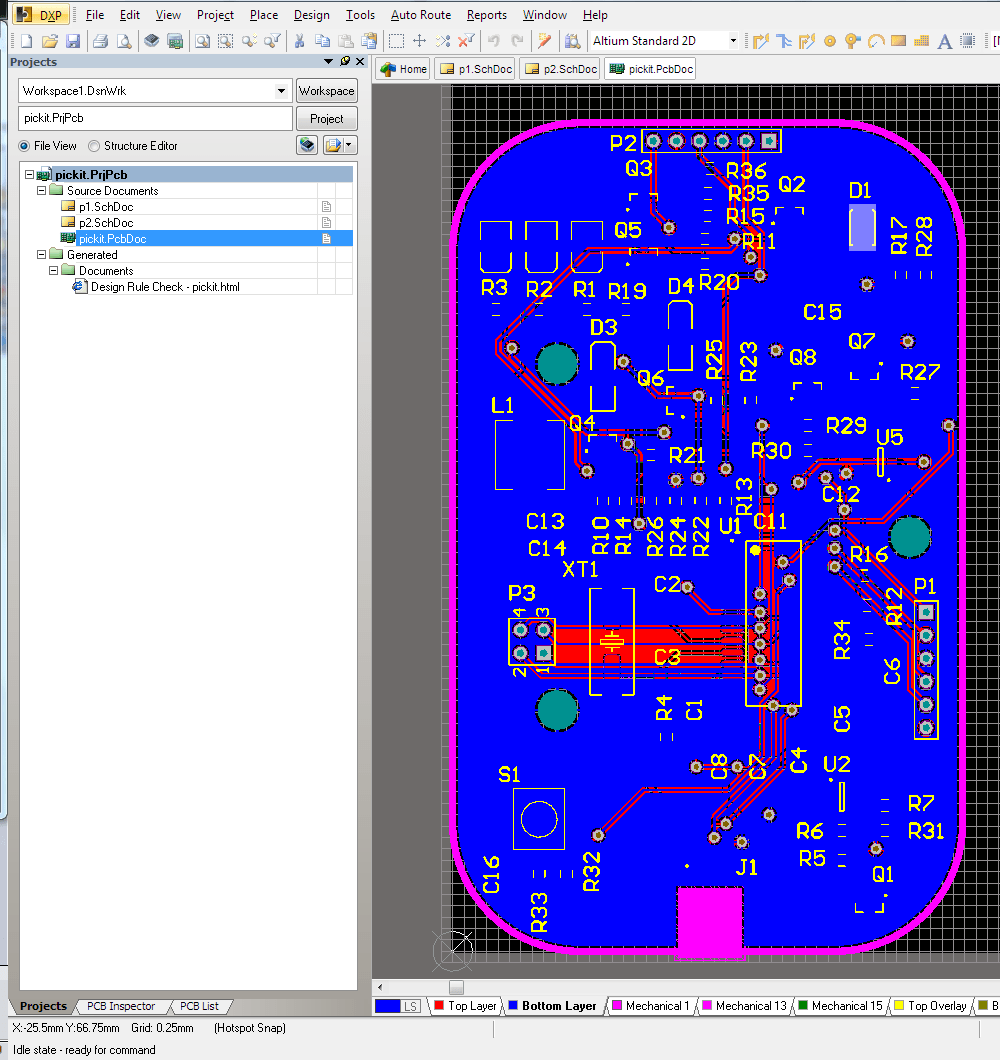Image resolution: width=1000 pixels, height=1060 pixels.
Task: Click the Project button
Action: pyautogui.click(x=326, y=118)
